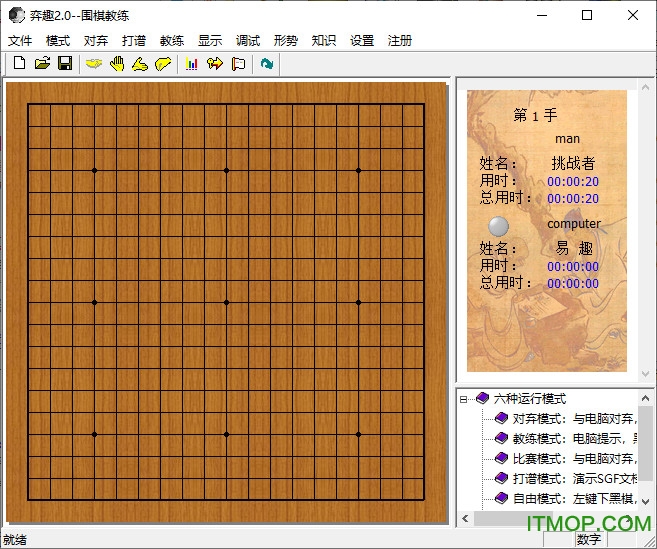Click book icon beside 六种运行模式
The image size is (657, 549).
(x=483, y=398)
